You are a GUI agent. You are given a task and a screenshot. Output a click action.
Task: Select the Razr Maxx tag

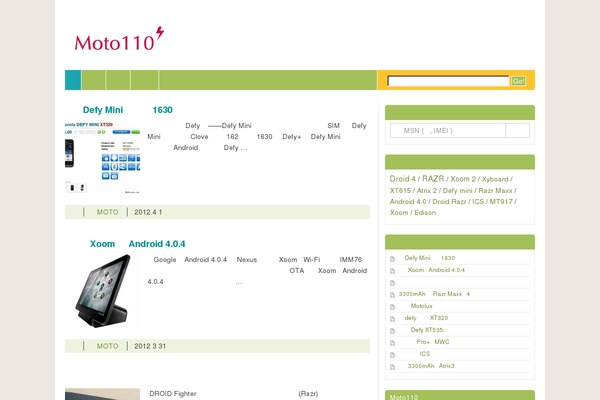pos(495,191)
